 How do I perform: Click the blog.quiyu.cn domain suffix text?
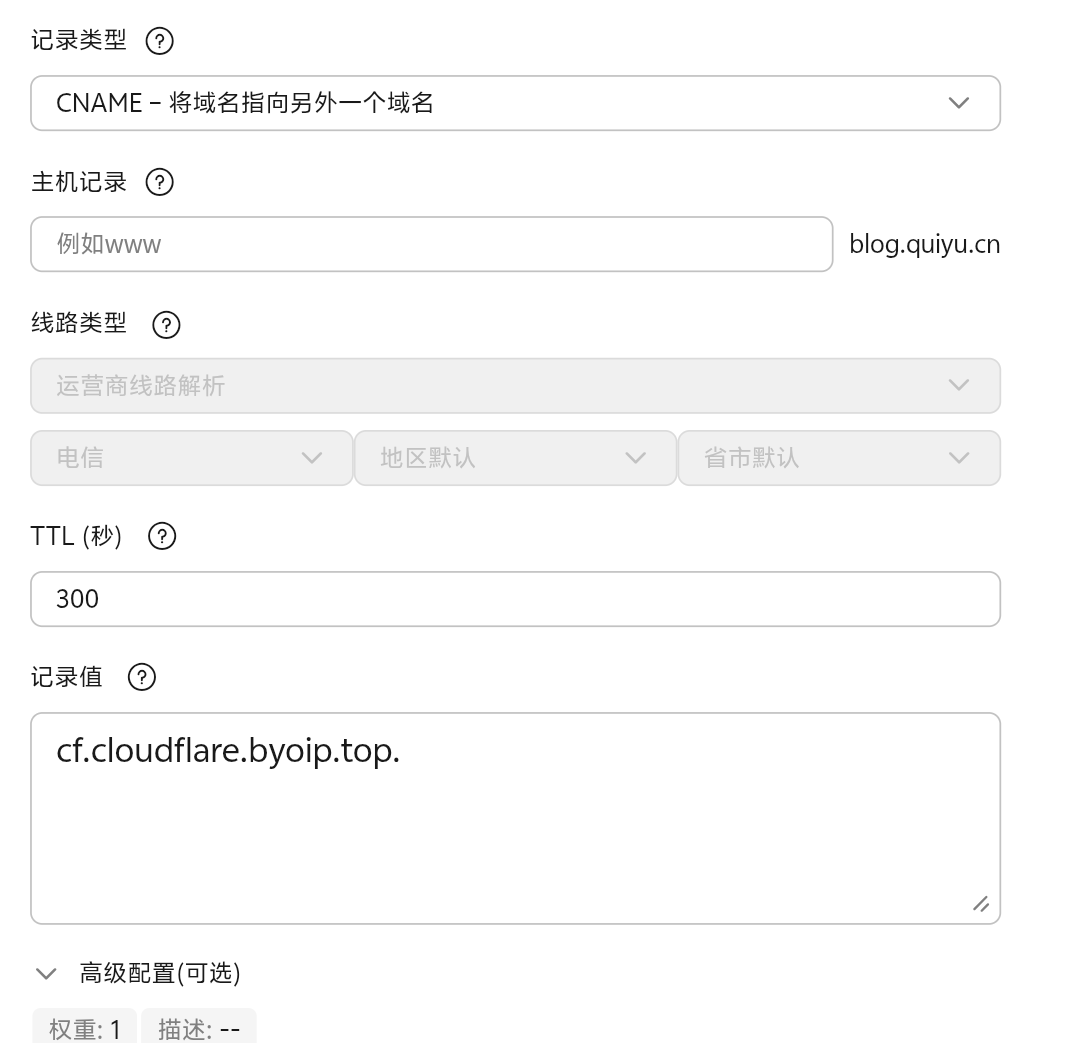[x=925, y=243]
